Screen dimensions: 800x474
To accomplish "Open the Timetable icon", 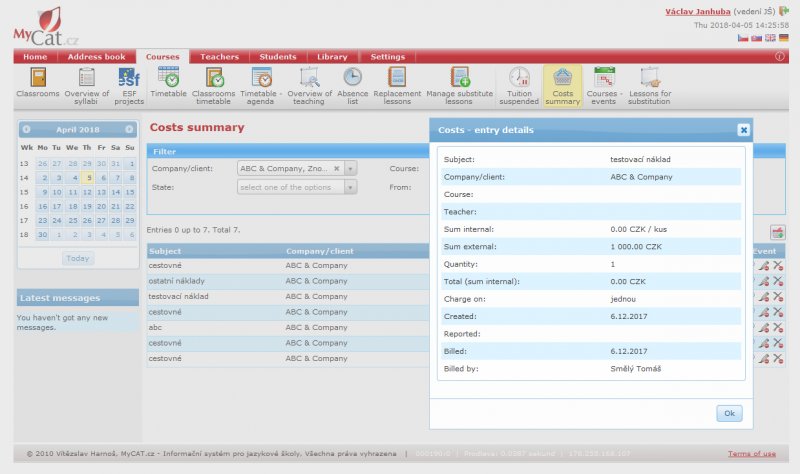I will [168, 78].
